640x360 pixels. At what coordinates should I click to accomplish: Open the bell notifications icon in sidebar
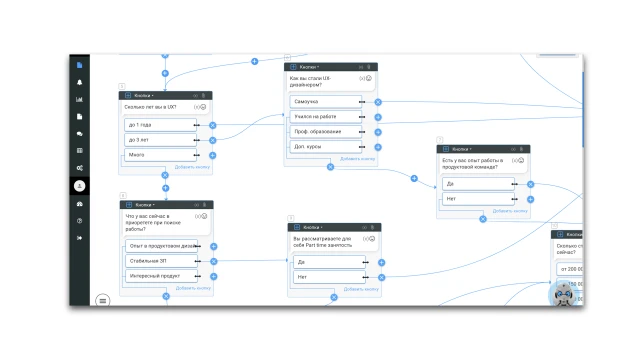coord(80,82)
